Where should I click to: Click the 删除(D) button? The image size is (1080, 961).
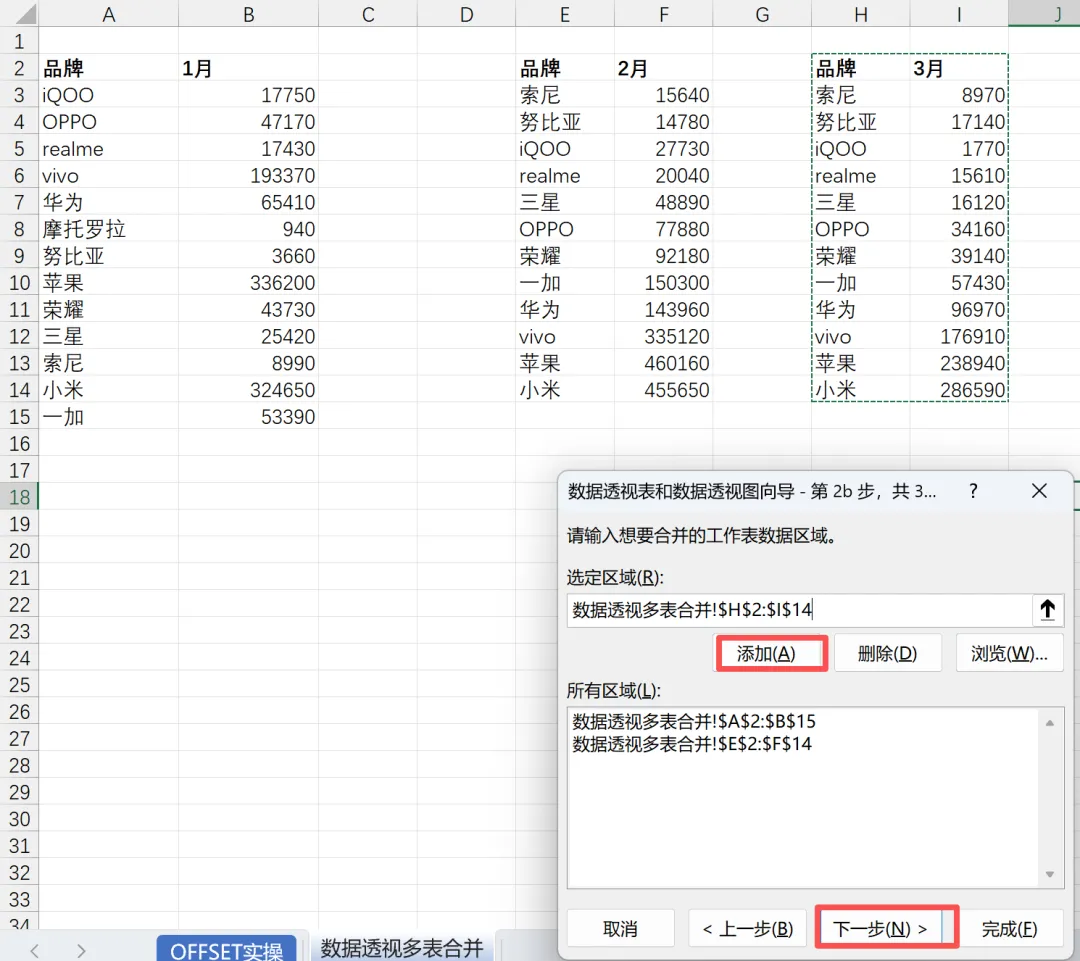[x=887, y=653]
